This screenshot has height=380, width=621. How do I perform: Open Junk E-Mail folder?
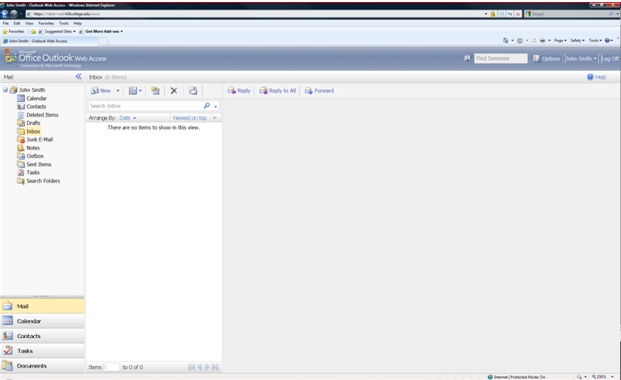(40, 139)
